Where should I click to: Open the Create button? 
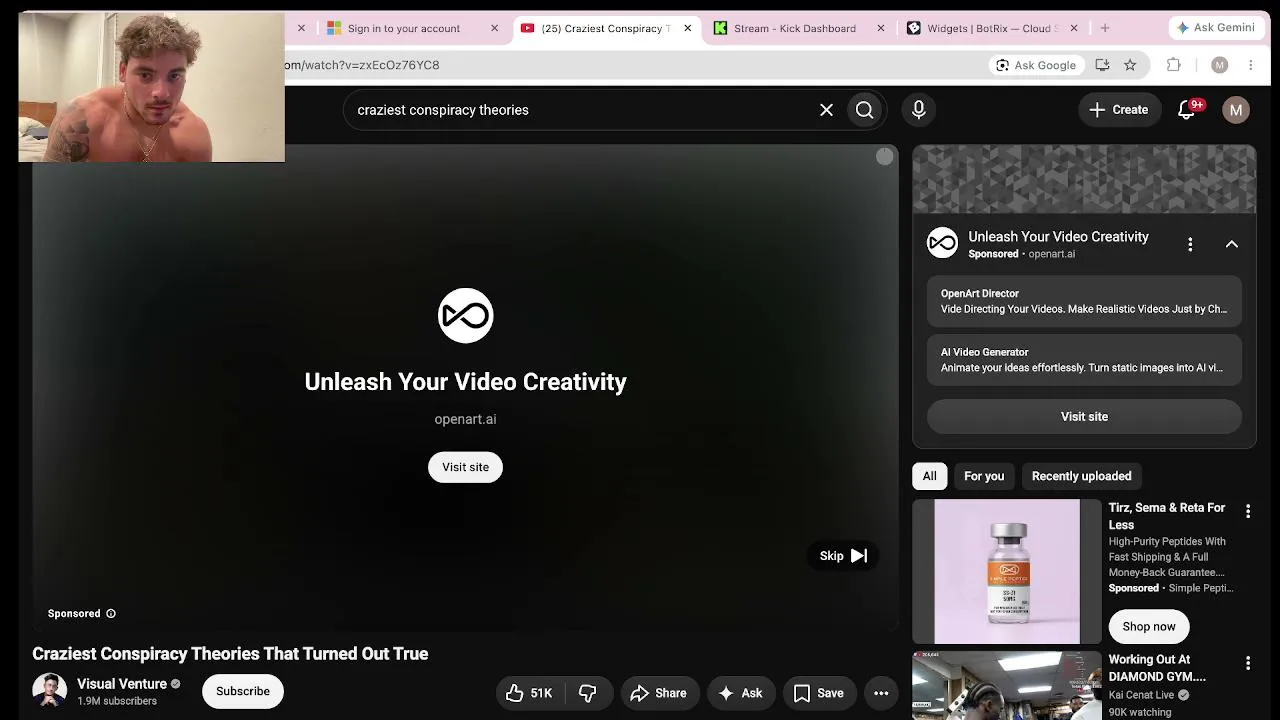pos(1119,110)
